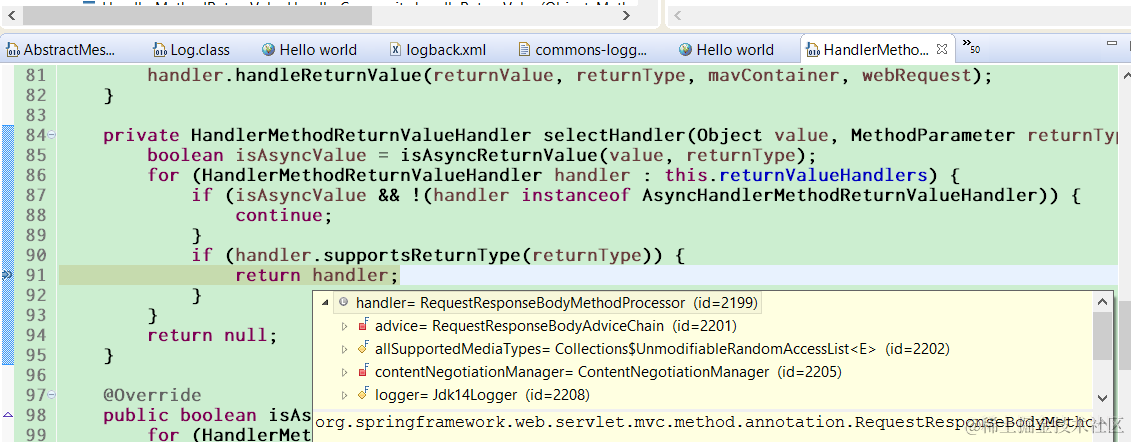Click line number 86 in the gutter

pyautogui.click(x=35, y=175)
